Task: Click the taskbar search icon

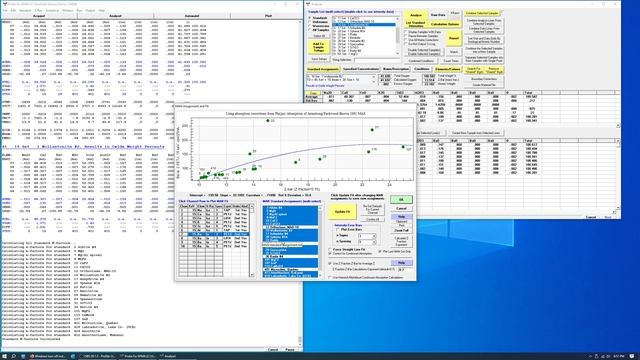Action: point(13,356)
